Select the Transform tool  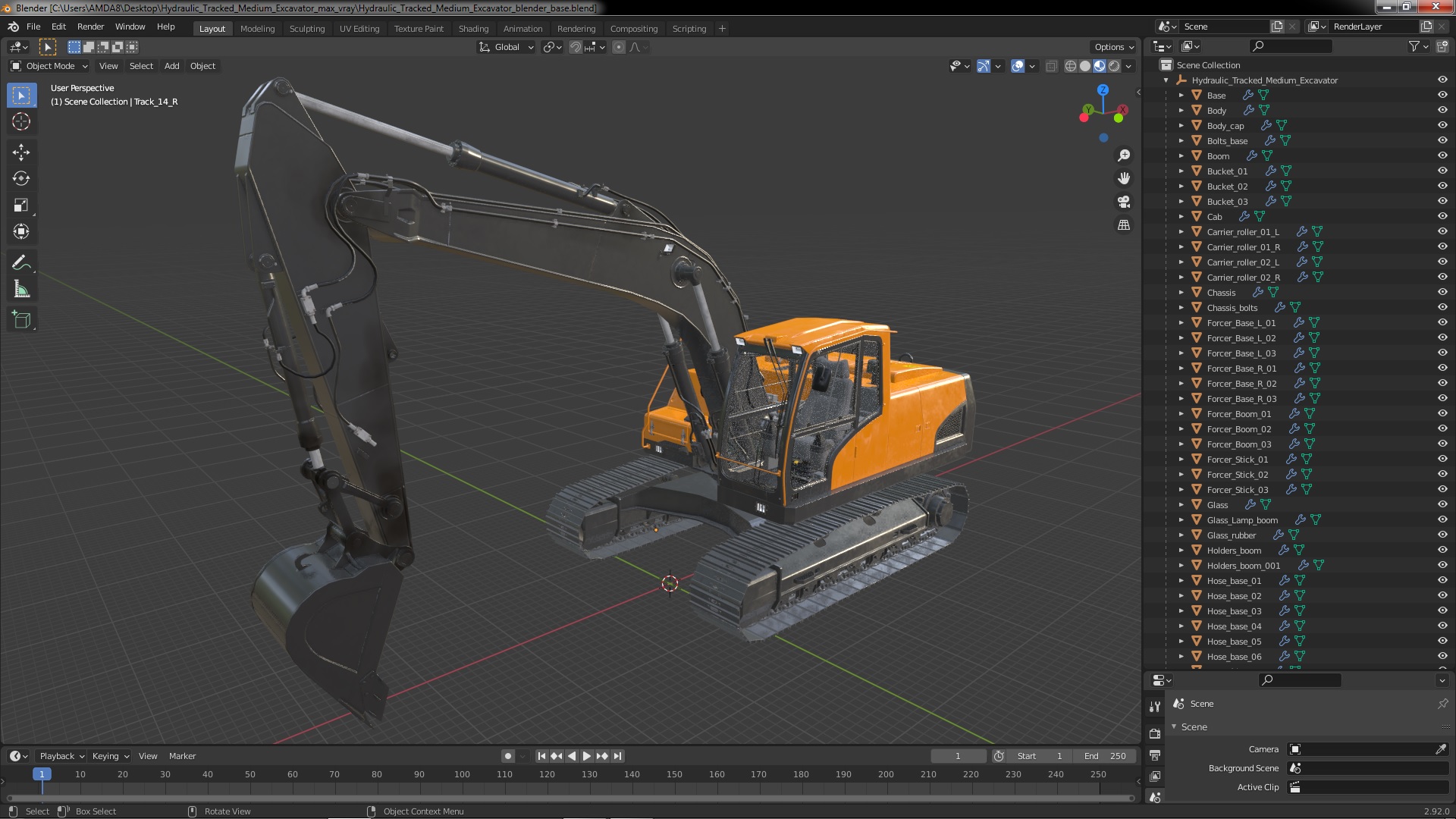pos(21,232)
